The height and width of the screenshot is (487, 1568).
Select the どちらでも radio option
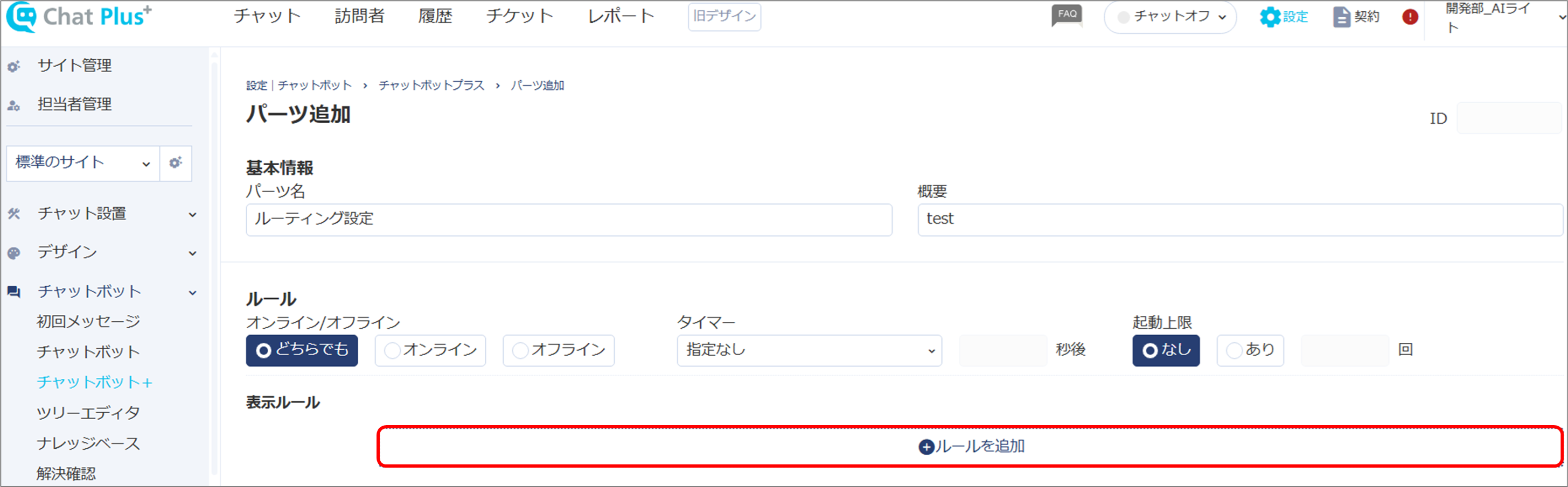click(302, 350)
